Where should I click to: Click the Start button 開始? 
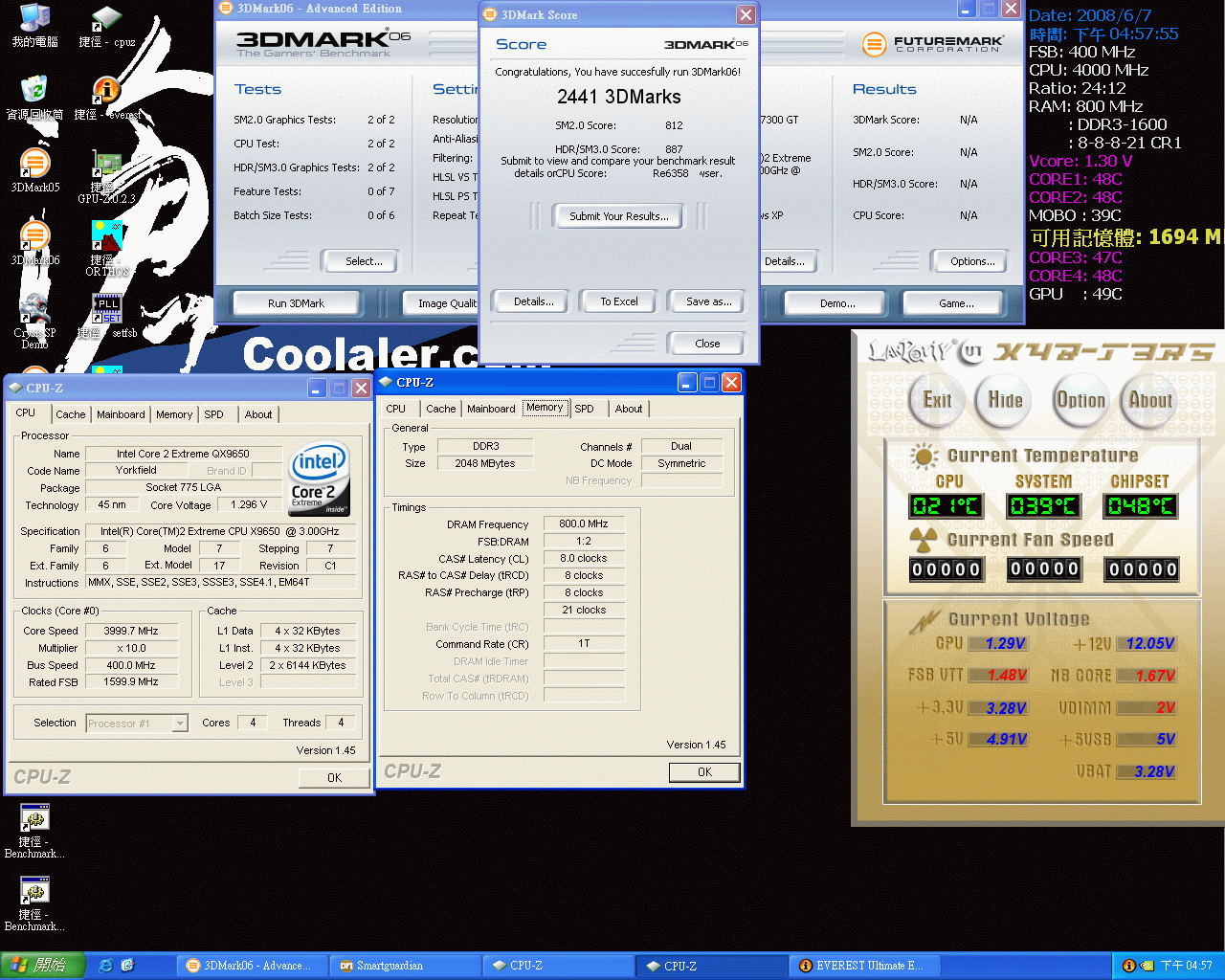point(43,966)
